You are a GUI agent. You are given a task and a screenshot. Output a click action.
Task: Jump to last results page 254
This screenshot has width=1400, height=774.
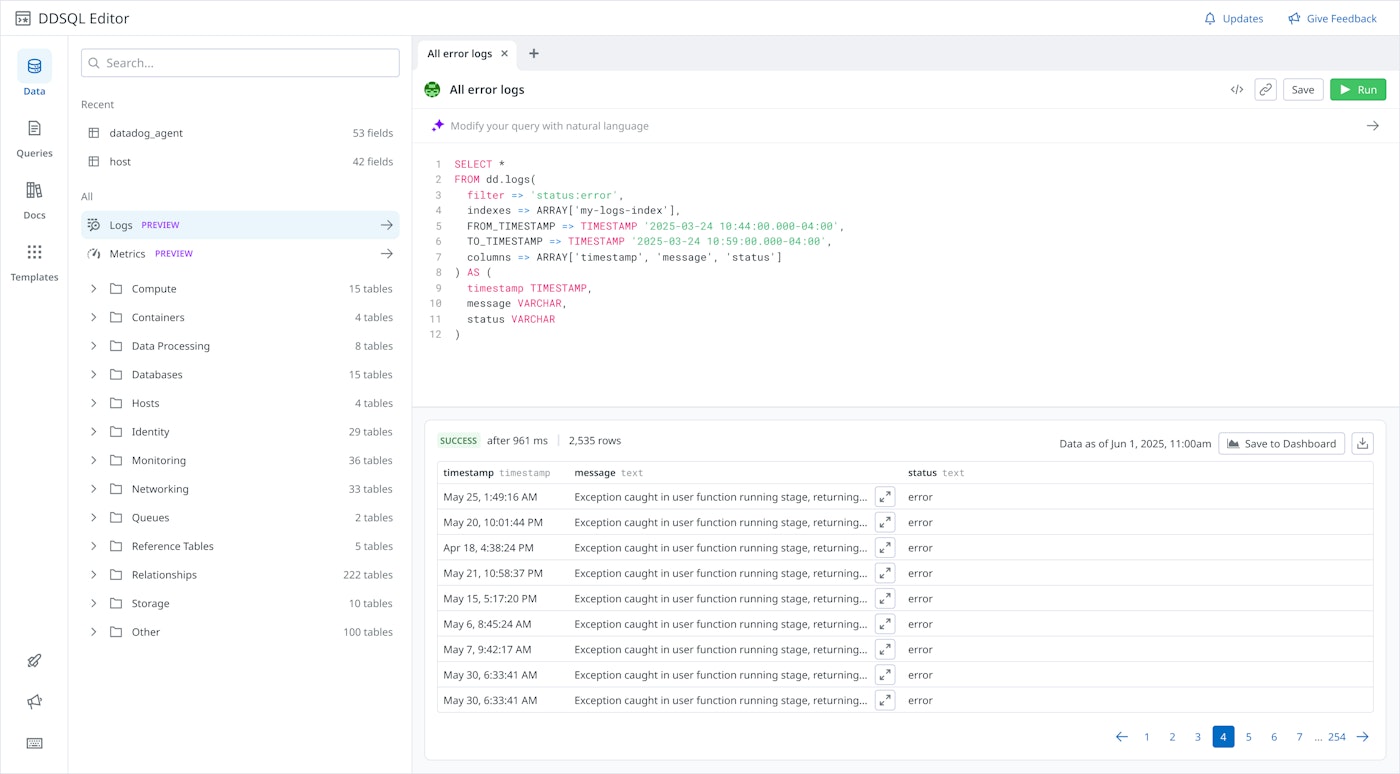pos(1337,737)
